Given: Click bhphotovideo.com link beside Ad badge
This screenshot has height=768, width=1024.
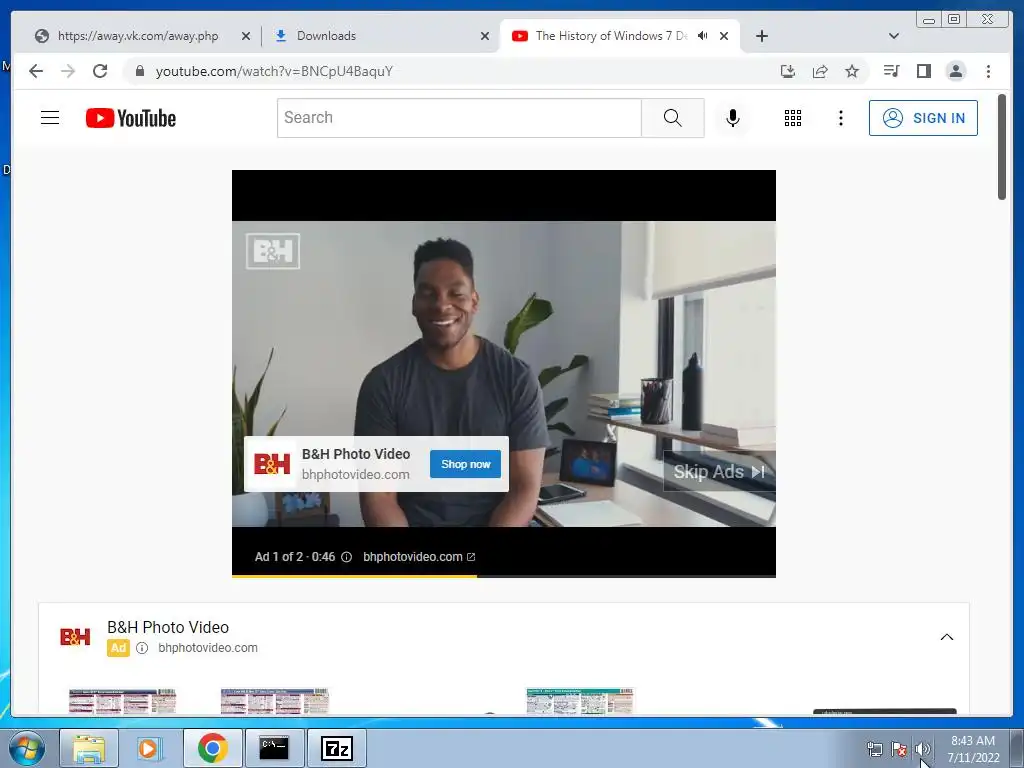Looking at the screenshot, I should (x=208, y=648).
